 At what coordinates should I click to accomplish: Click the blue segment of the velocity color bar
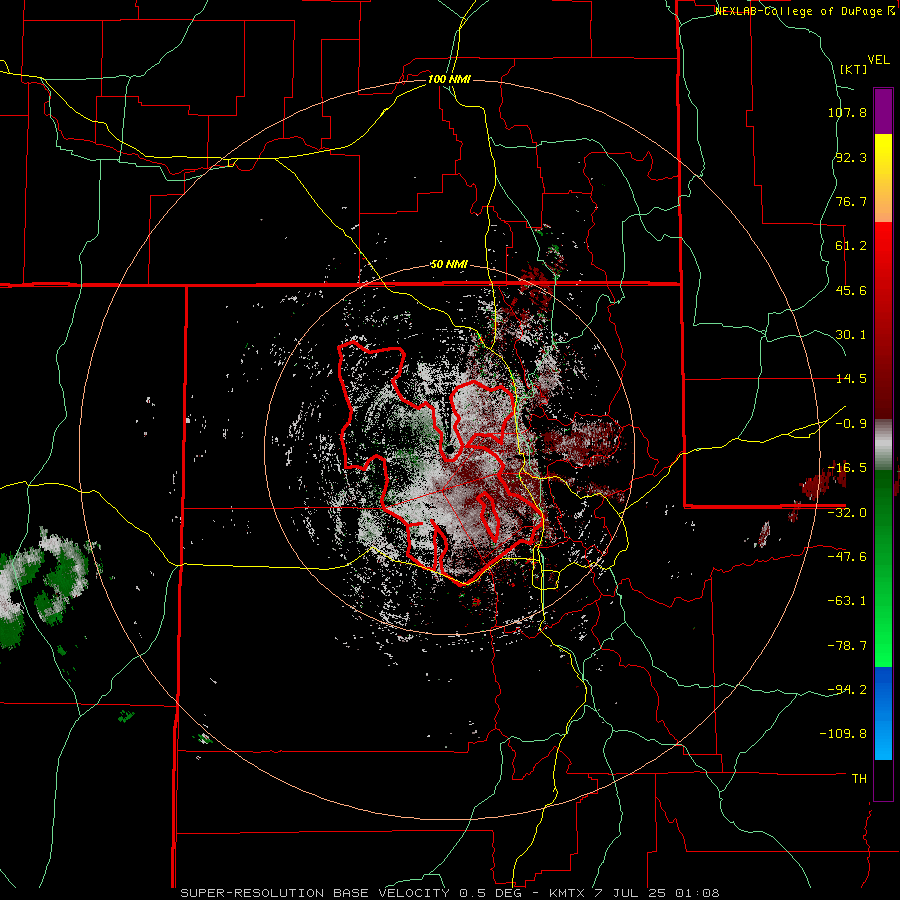(x=883, y=713)
